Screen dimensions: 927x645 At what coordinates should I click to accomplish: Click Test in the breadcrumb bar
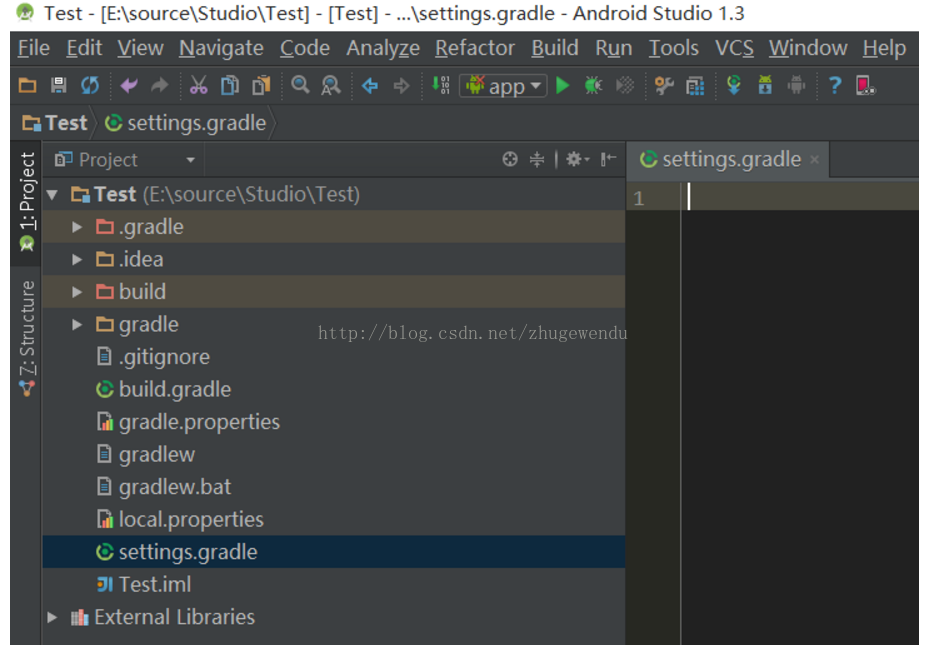[x=54, y=123]
